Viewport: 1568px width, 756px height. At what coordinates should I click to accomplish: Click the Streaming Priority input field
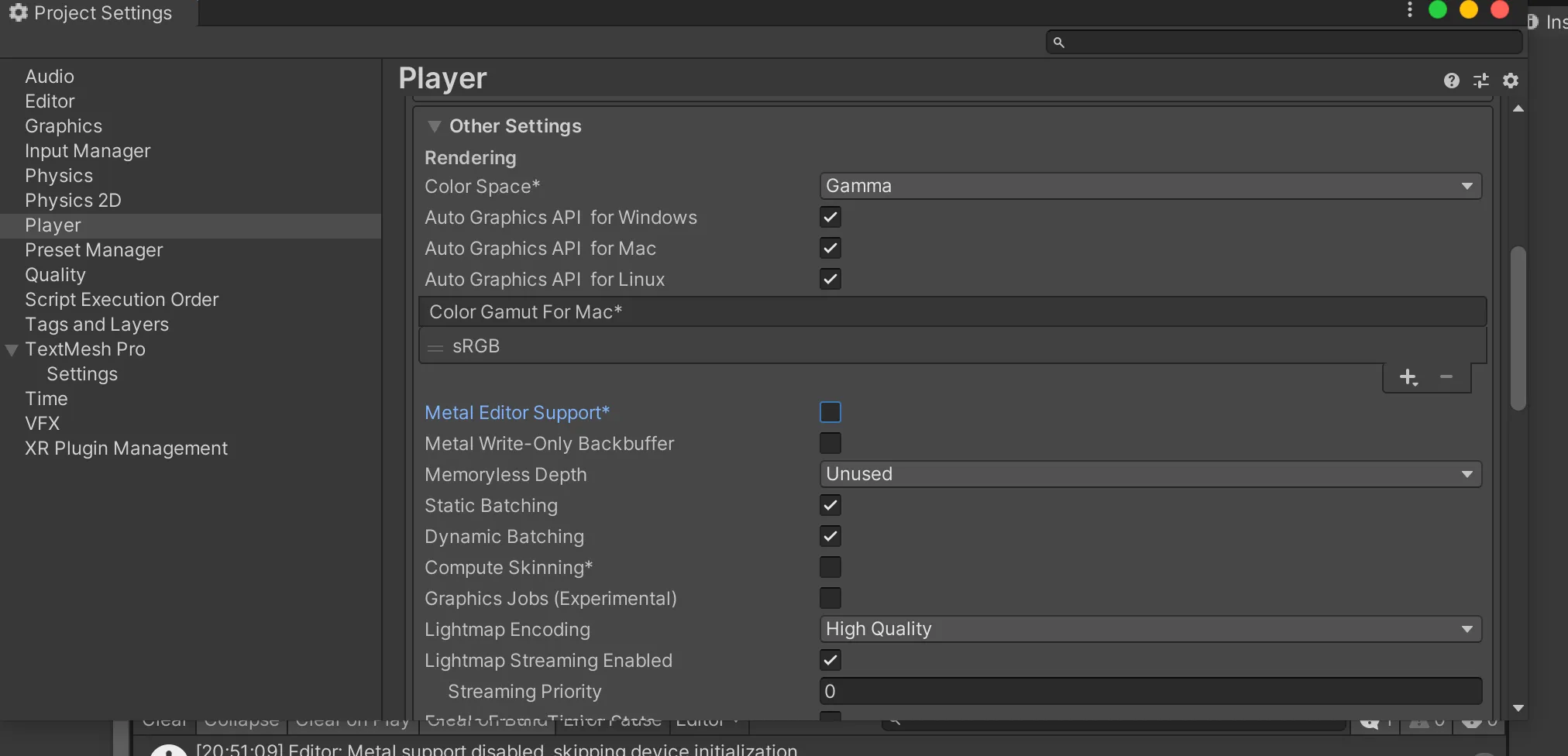tap(1150, 691)
